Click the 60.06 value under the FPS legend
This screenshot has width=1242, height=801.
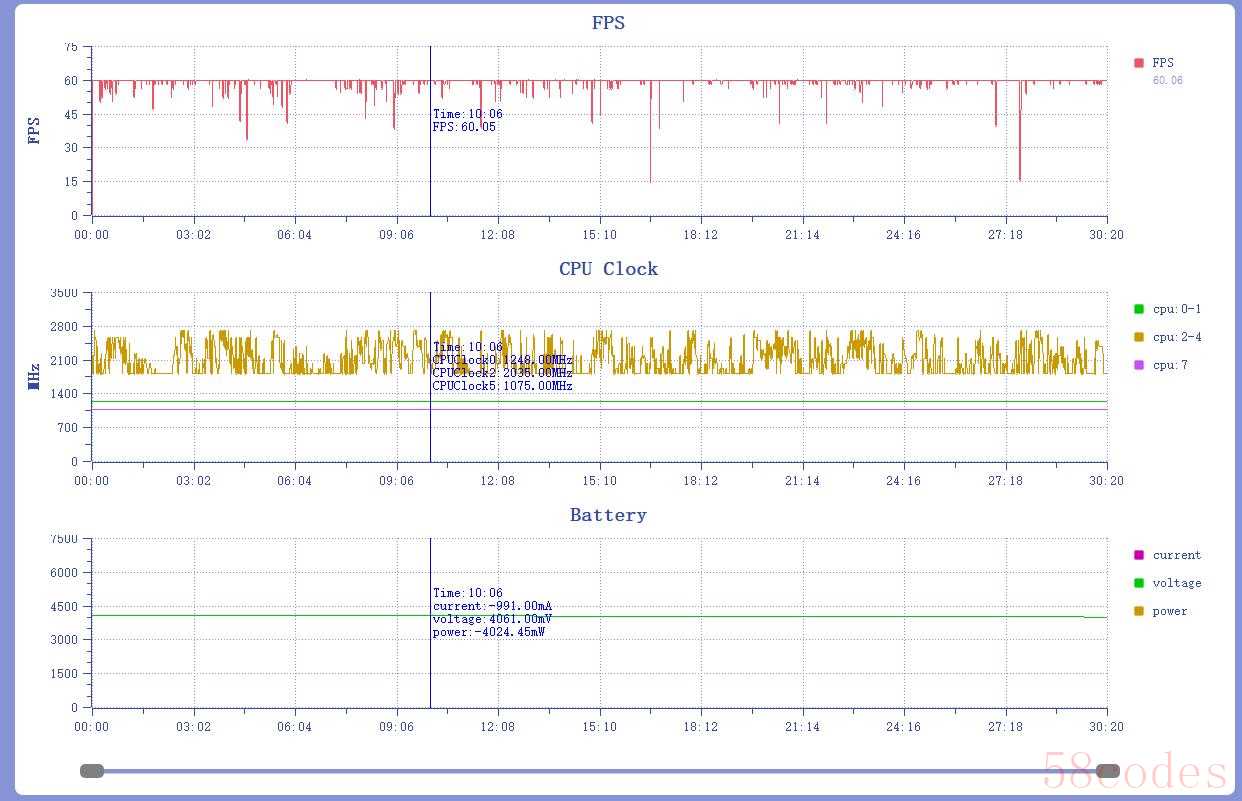point(1167,80)
